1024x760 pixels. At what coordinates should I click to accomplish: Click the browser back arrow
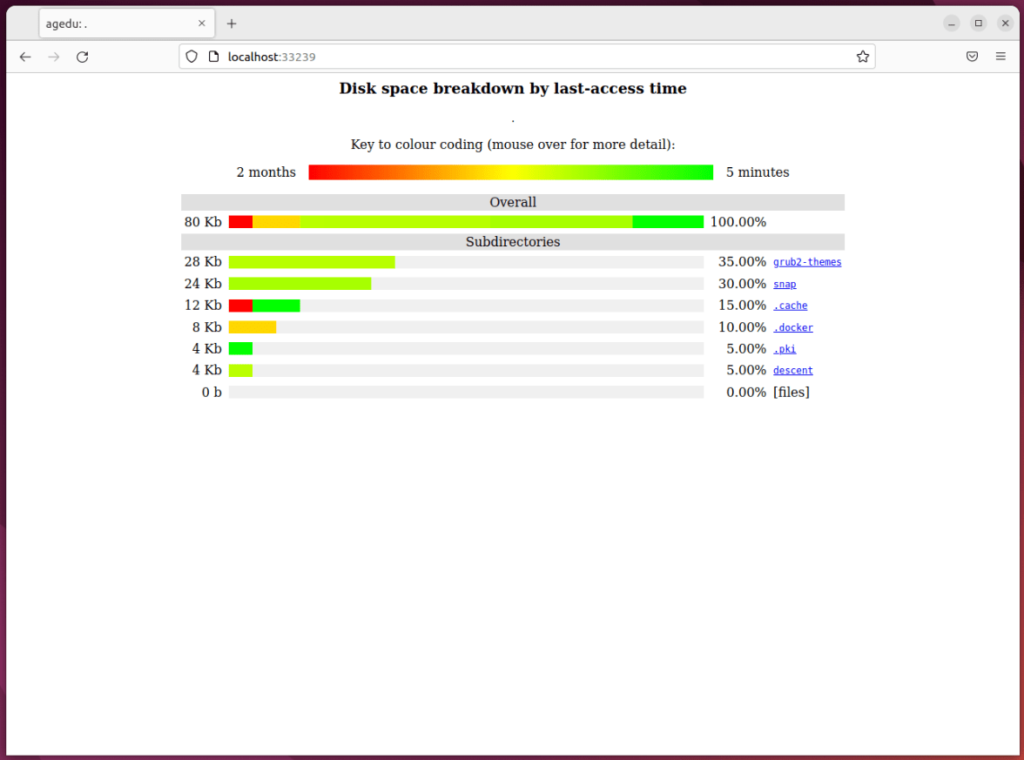pos(25,56)
